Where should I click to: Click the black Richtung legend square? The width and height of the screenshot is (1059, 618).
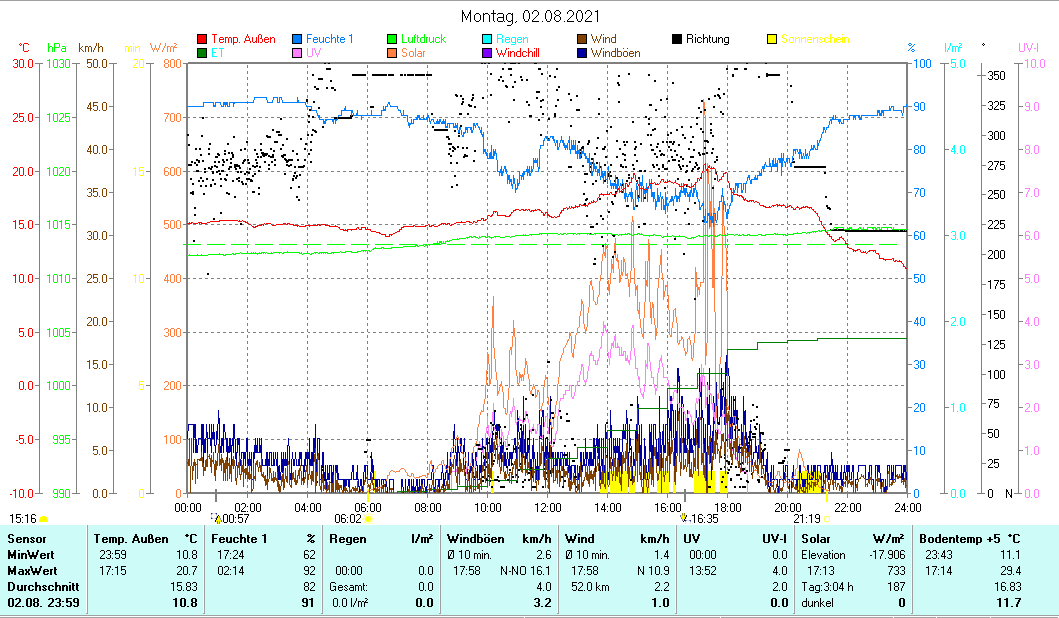coord(677,40)
